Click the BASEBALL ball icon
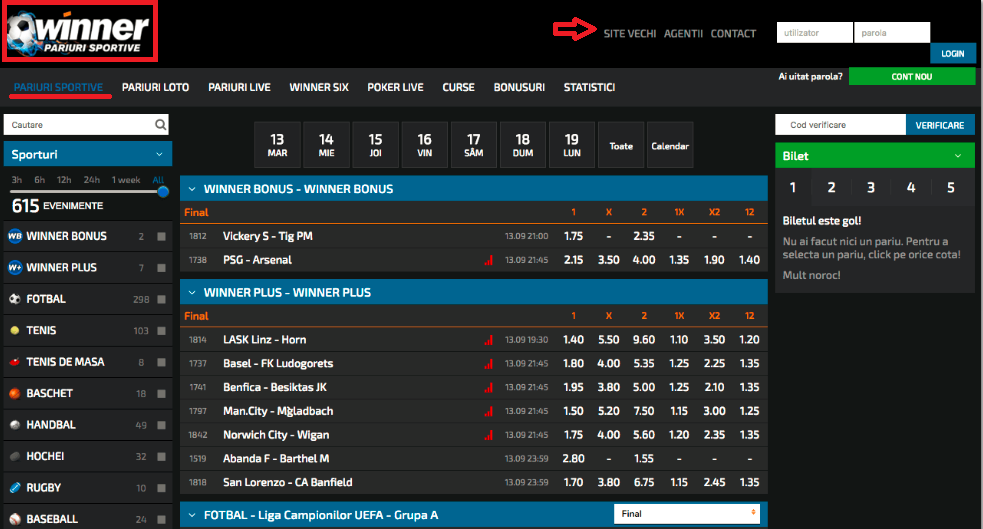Screen dimensions: 983x529 [14, 518]
